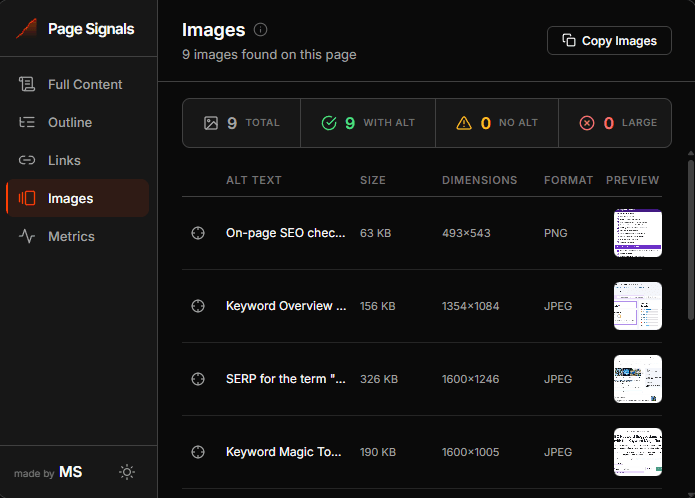This screenshot has height=498, width=695.
Task: Click the warning triangle icon in No Alt
Action: click(464, 123)
